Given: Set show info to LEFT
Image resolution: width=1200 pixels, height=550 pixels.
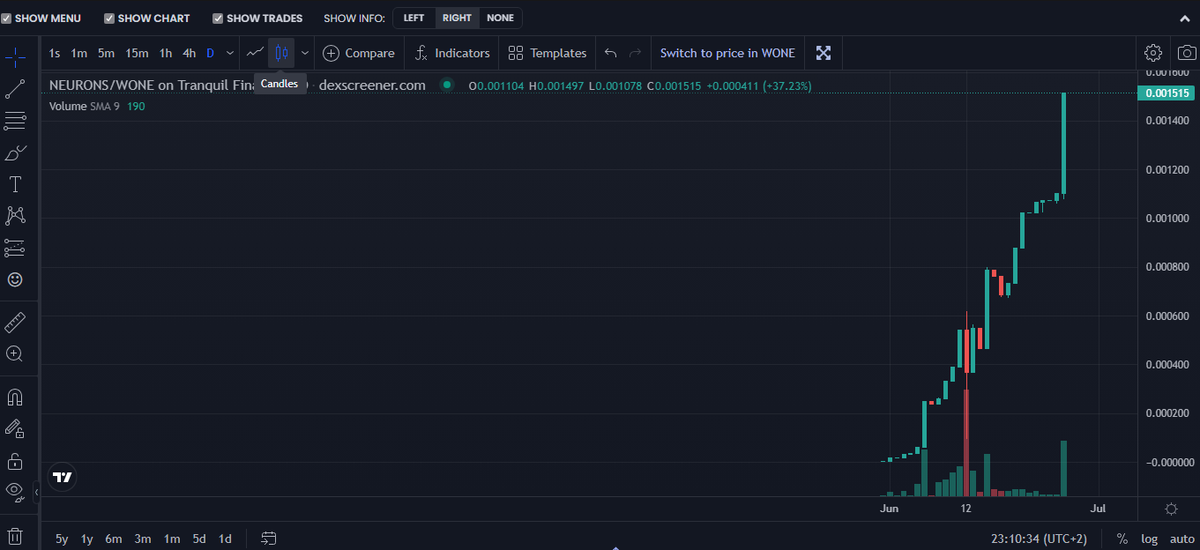Looking at the screenshot, I should (414, 18).
